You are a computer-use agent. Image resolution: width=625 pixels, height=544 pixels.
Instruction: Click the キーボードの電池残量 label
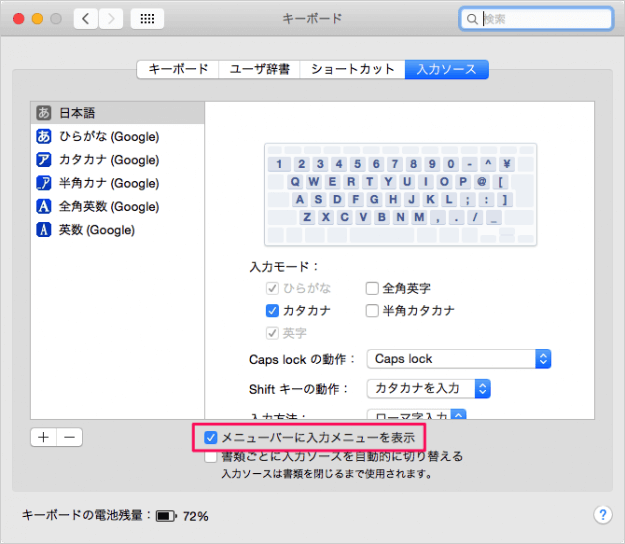point(86,515)
